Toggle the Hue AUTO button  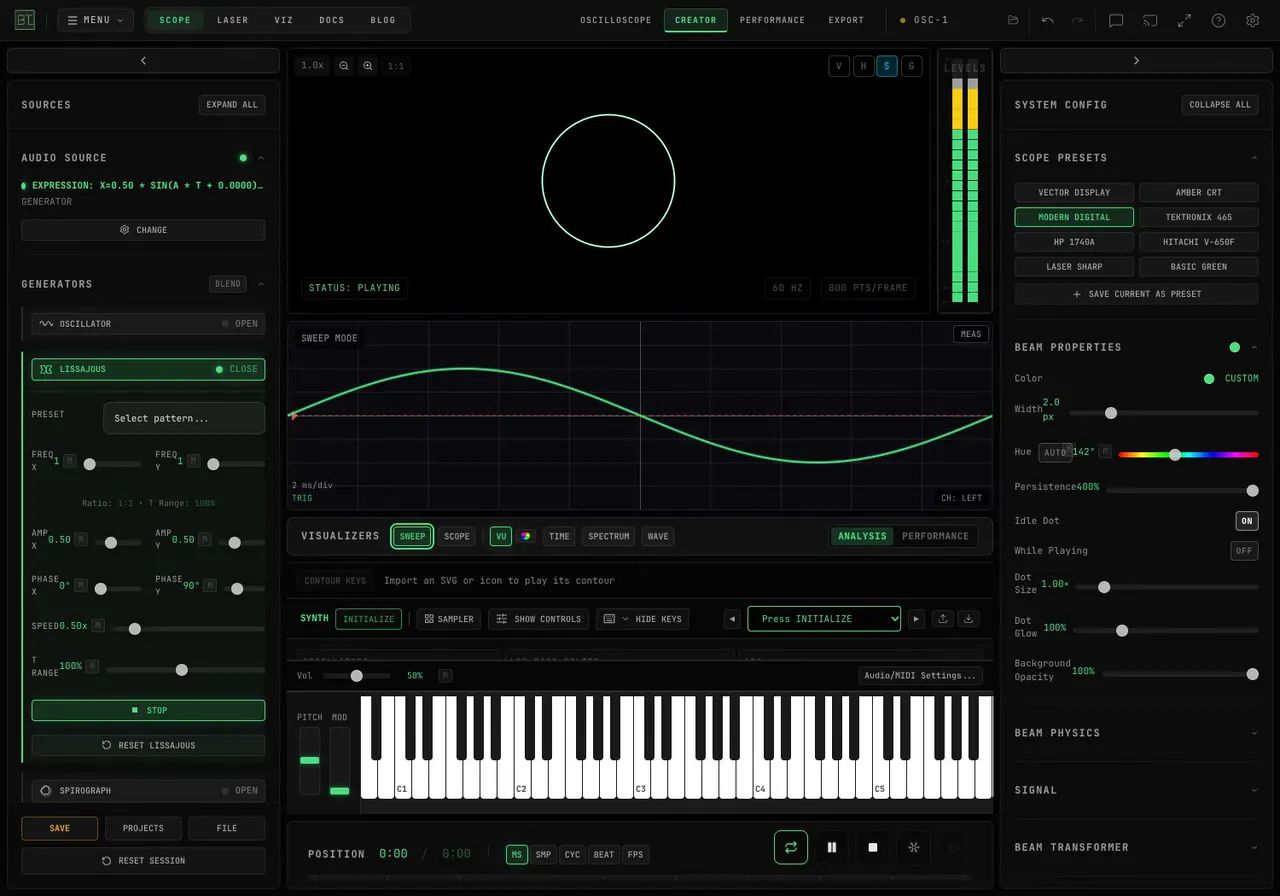(x=1055, y=452)
